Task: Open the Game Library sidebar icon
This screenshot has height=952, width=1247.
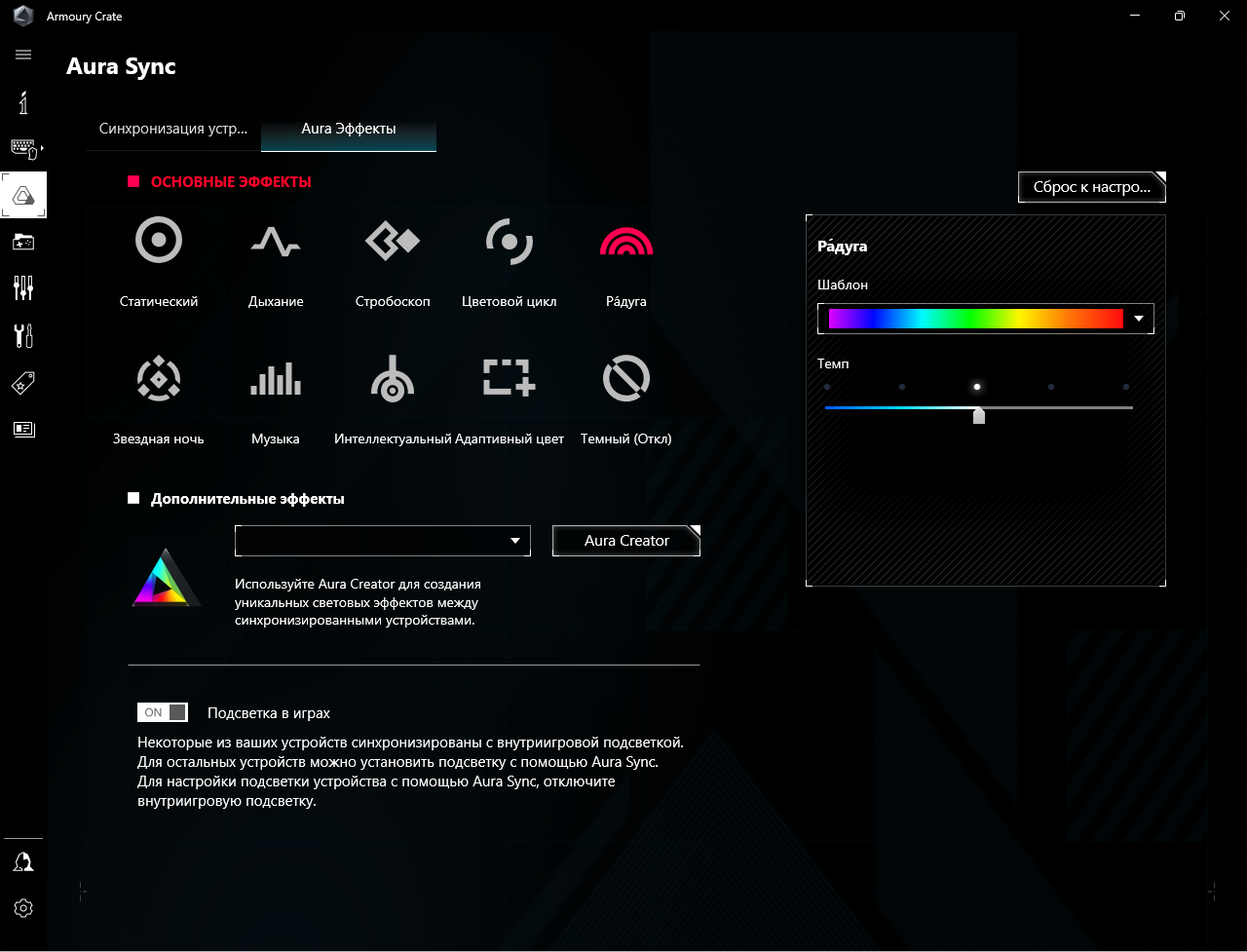Action: tap(23, 241)
